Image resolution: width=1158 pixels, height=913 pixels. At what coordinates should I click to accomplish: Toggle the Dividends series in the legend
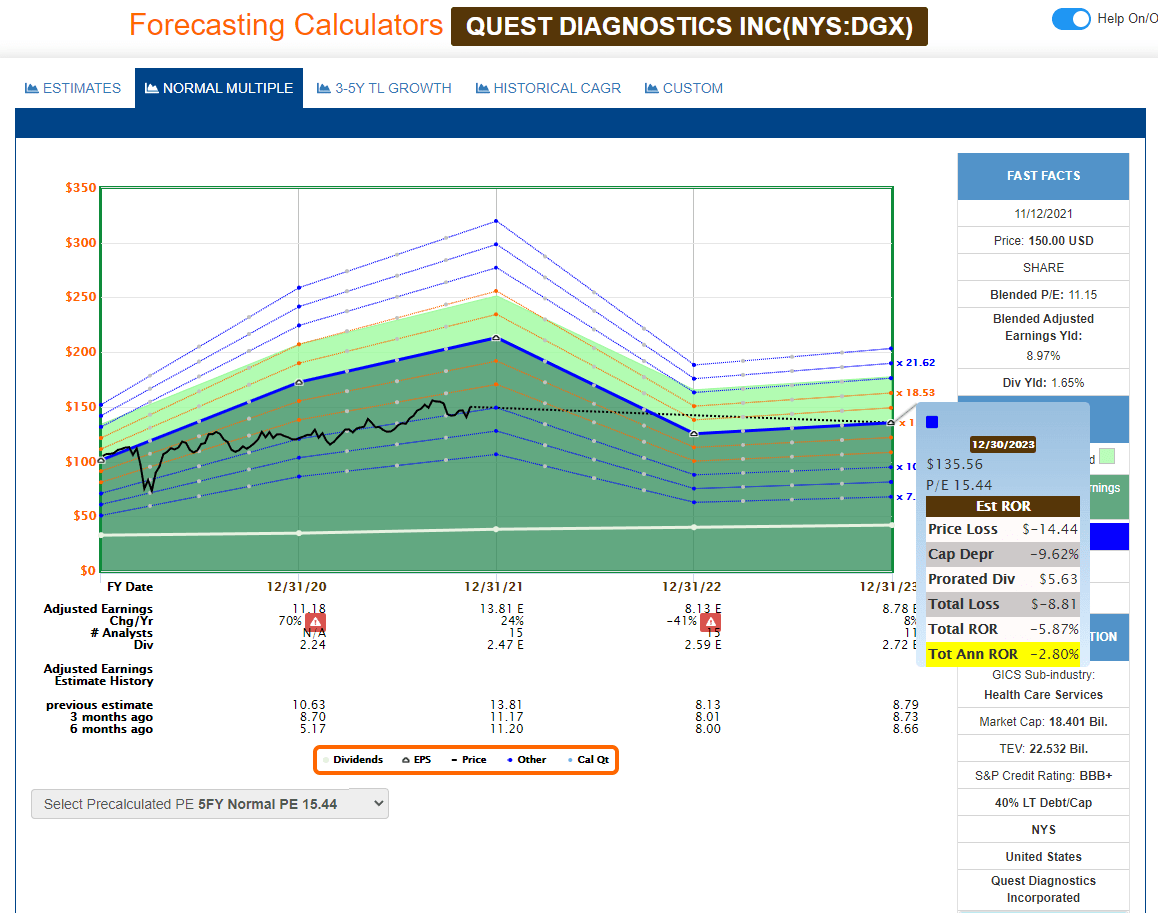coord(357,760)
